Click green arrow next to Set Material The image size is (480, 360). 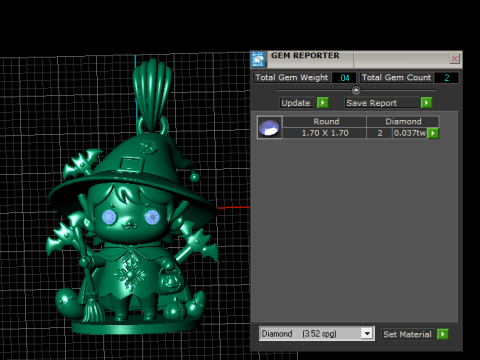(442, 334)
